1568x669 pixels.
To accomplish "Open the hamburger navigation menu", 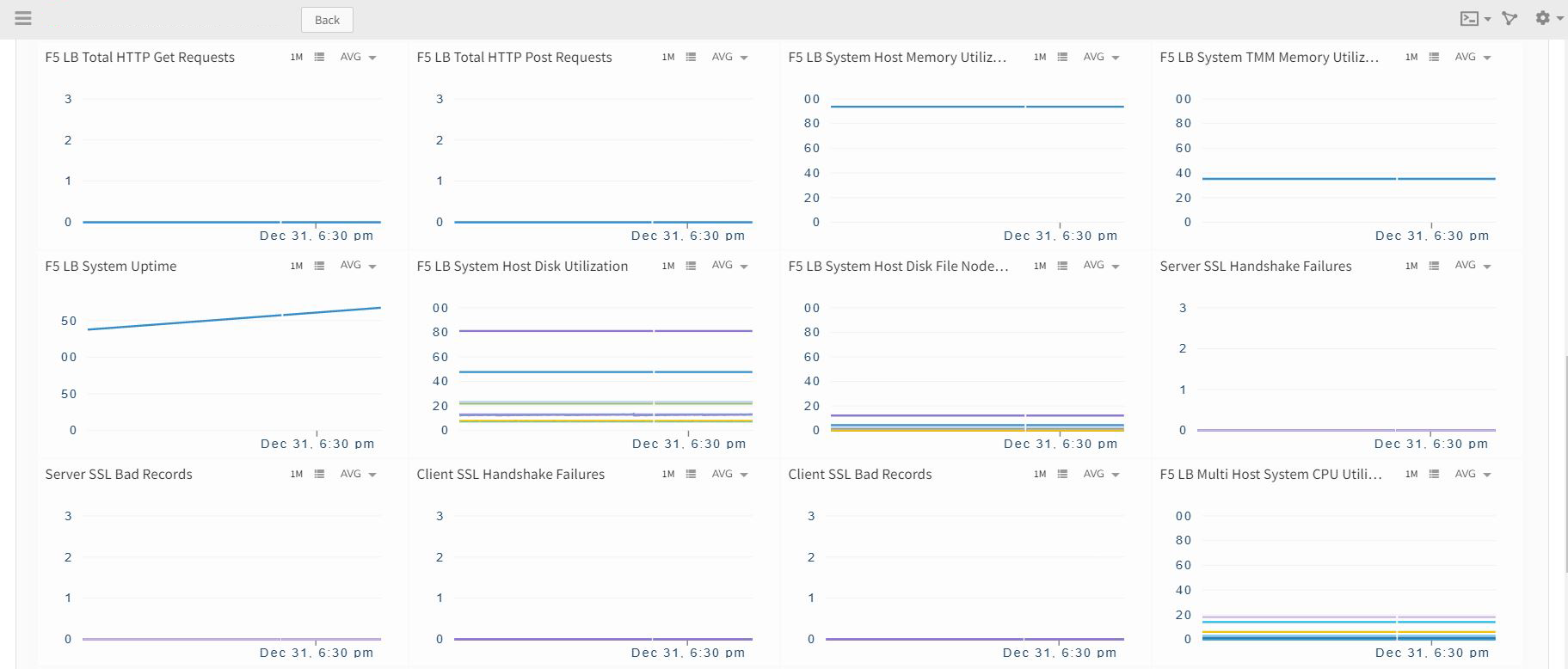I will [x=22, y=17].
